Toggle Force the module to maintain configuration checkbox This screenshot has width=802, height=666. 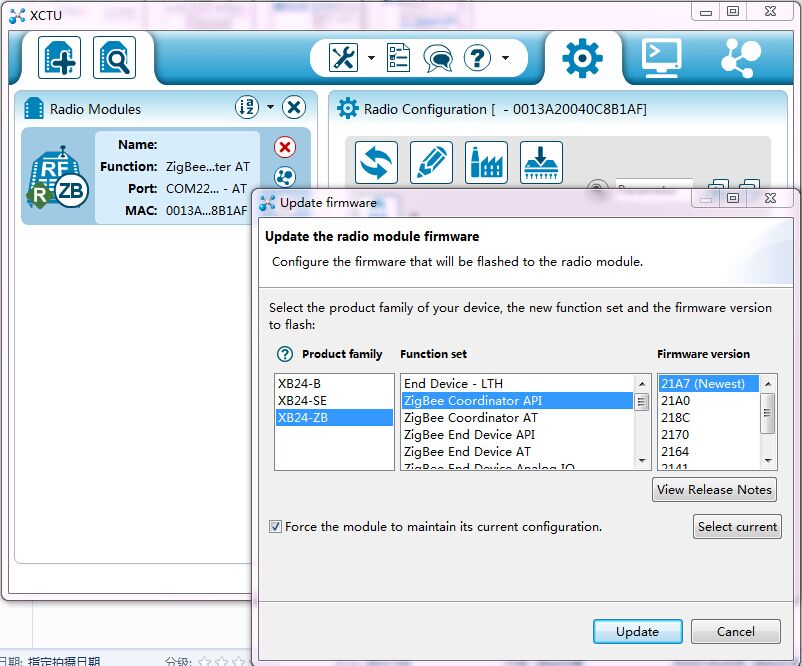tap(275, 526)
